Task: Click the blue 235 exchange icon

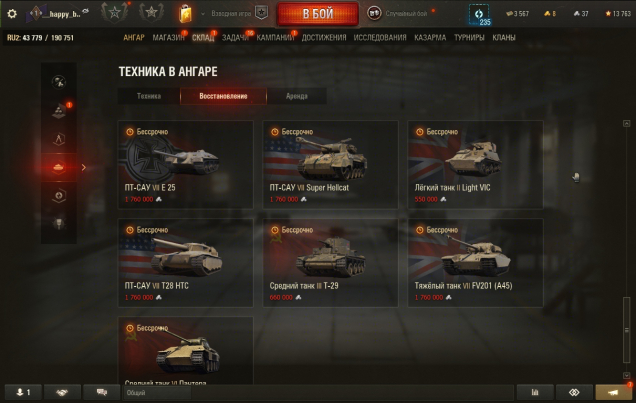Action: pyautogui.click(x=479, y=15)
